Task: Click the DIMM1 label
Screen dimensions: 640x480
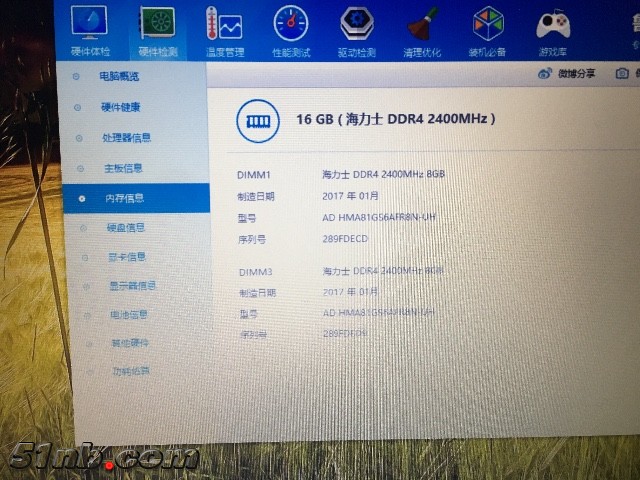Action: pyautogui.click(x=254, y=175)
